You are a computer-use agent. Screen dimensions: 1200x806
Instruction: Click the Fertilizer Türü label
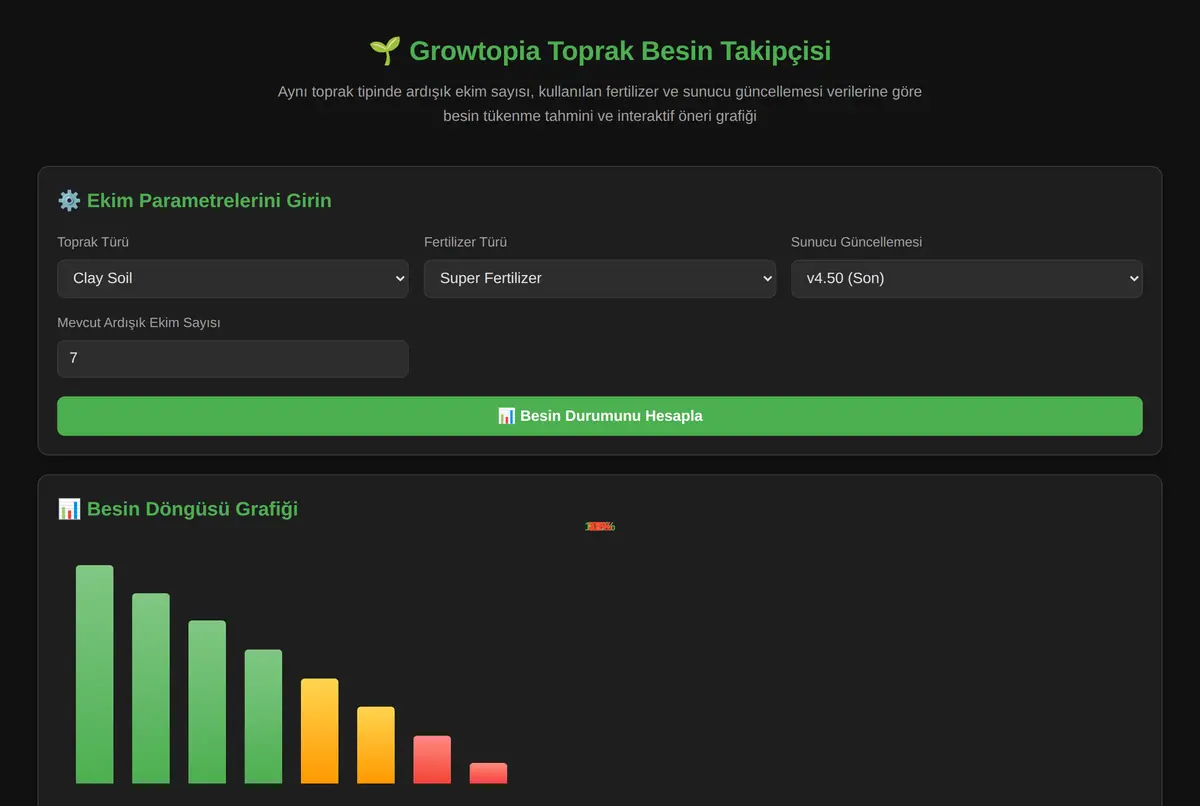click(x=465, y=242)
